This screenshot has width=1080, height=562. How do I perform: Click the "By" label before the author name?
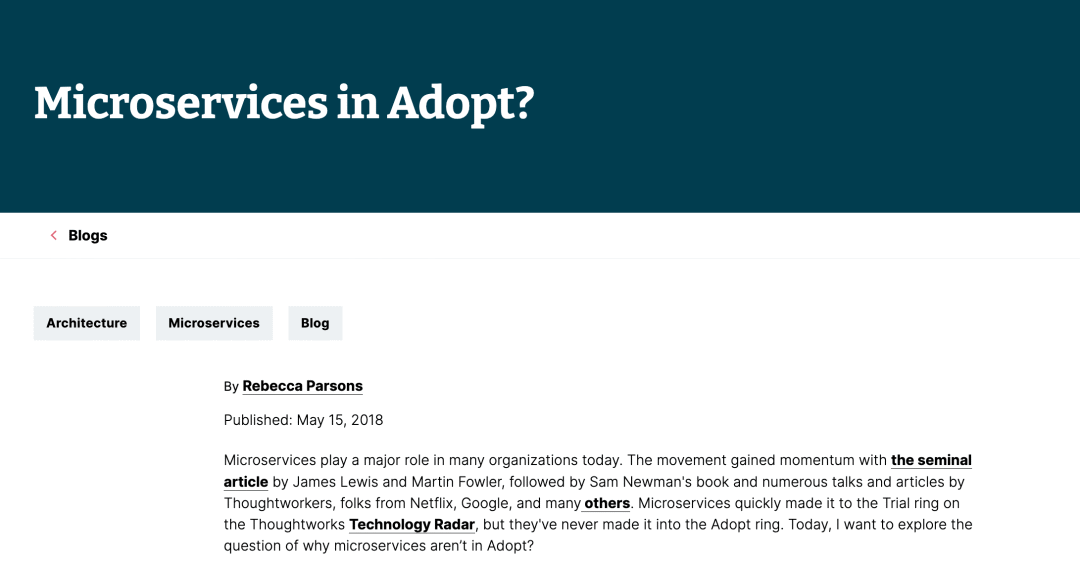pyautogui.click(x=231, y=387)
